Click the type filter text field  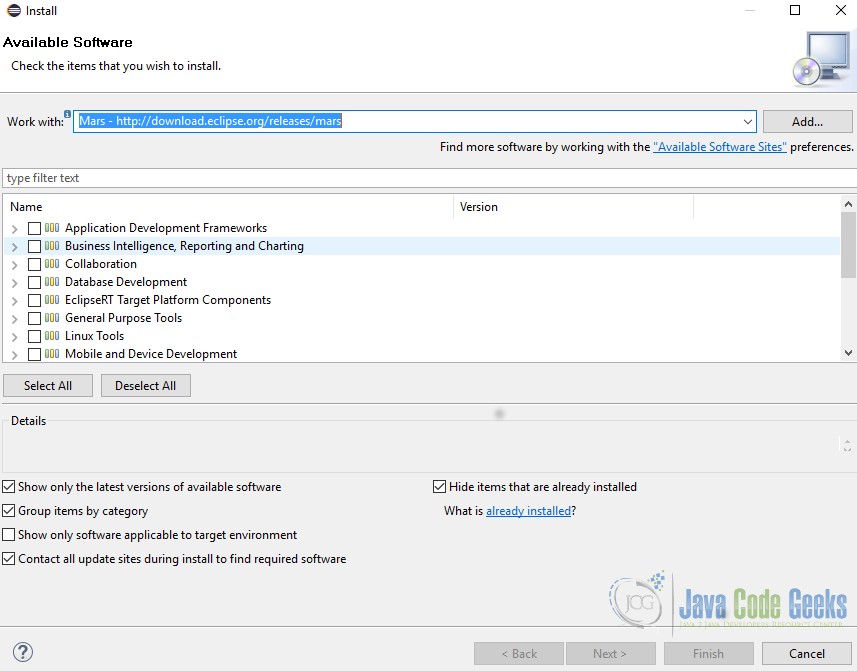430,178
